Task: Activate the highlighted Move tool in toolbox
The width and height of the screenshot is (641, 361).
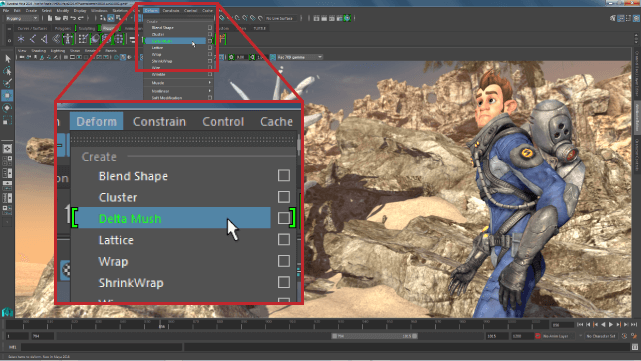Action: 7,96
